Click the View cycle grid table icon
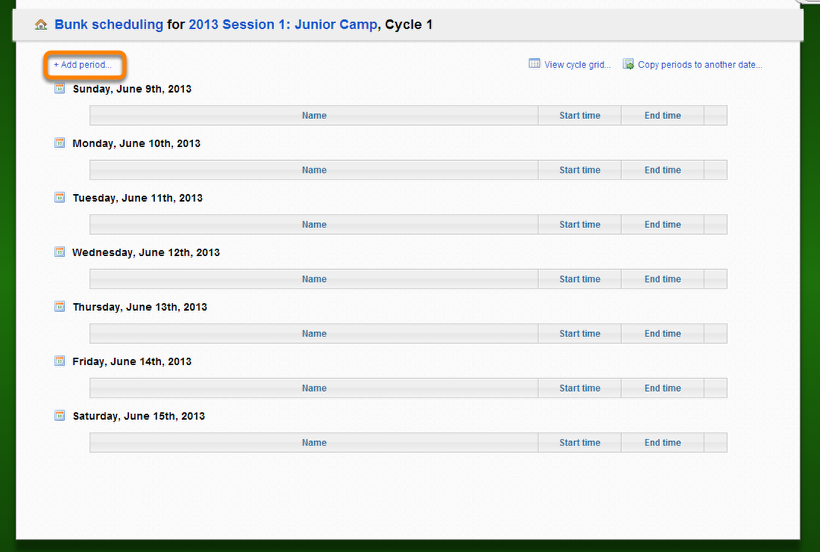This screenshot has height=552, width=820. coord(535,64)
